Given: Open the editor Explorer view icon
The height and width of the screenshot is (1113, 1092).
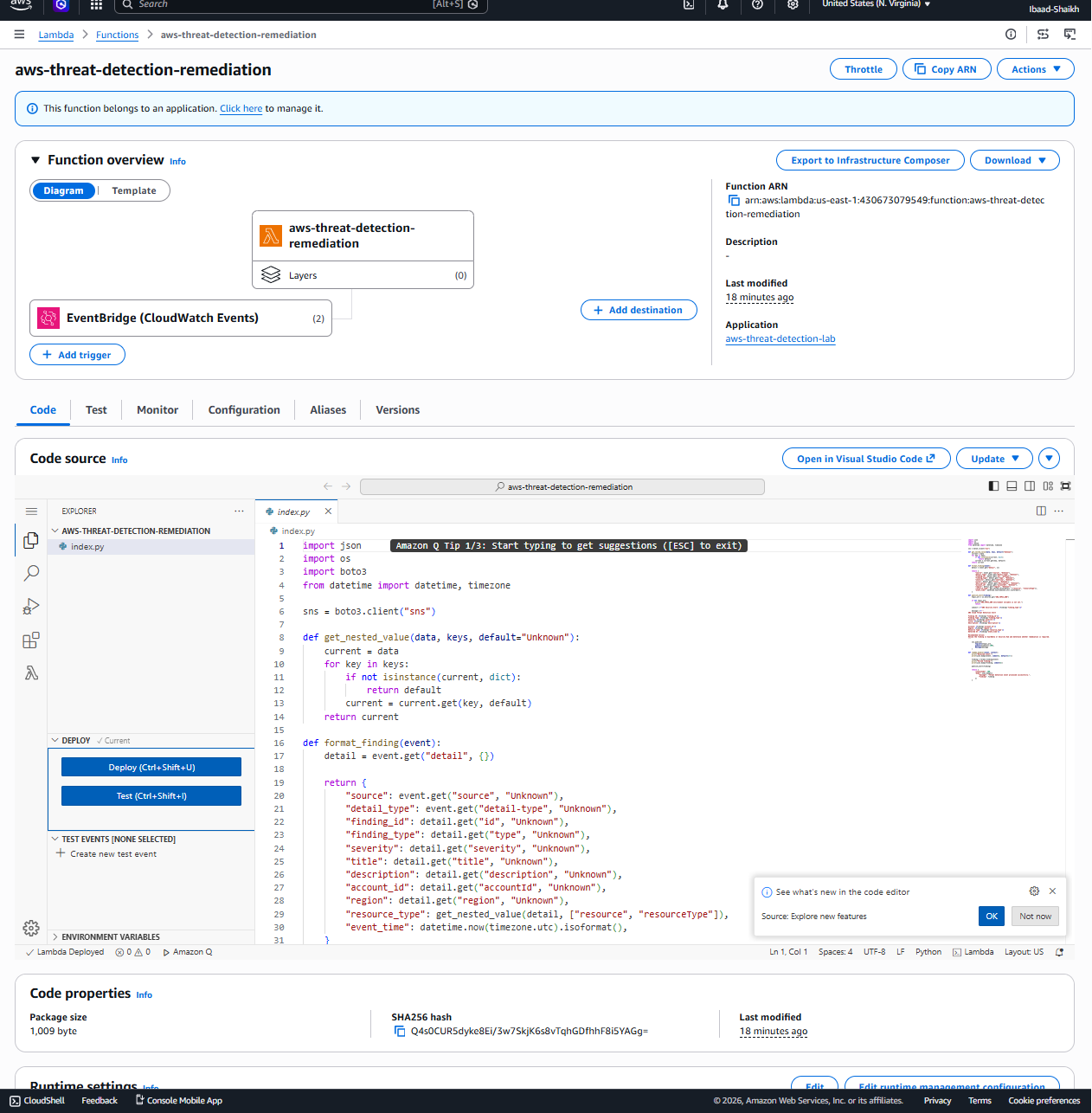Looking at the screenshot, I should coord(31,540).
